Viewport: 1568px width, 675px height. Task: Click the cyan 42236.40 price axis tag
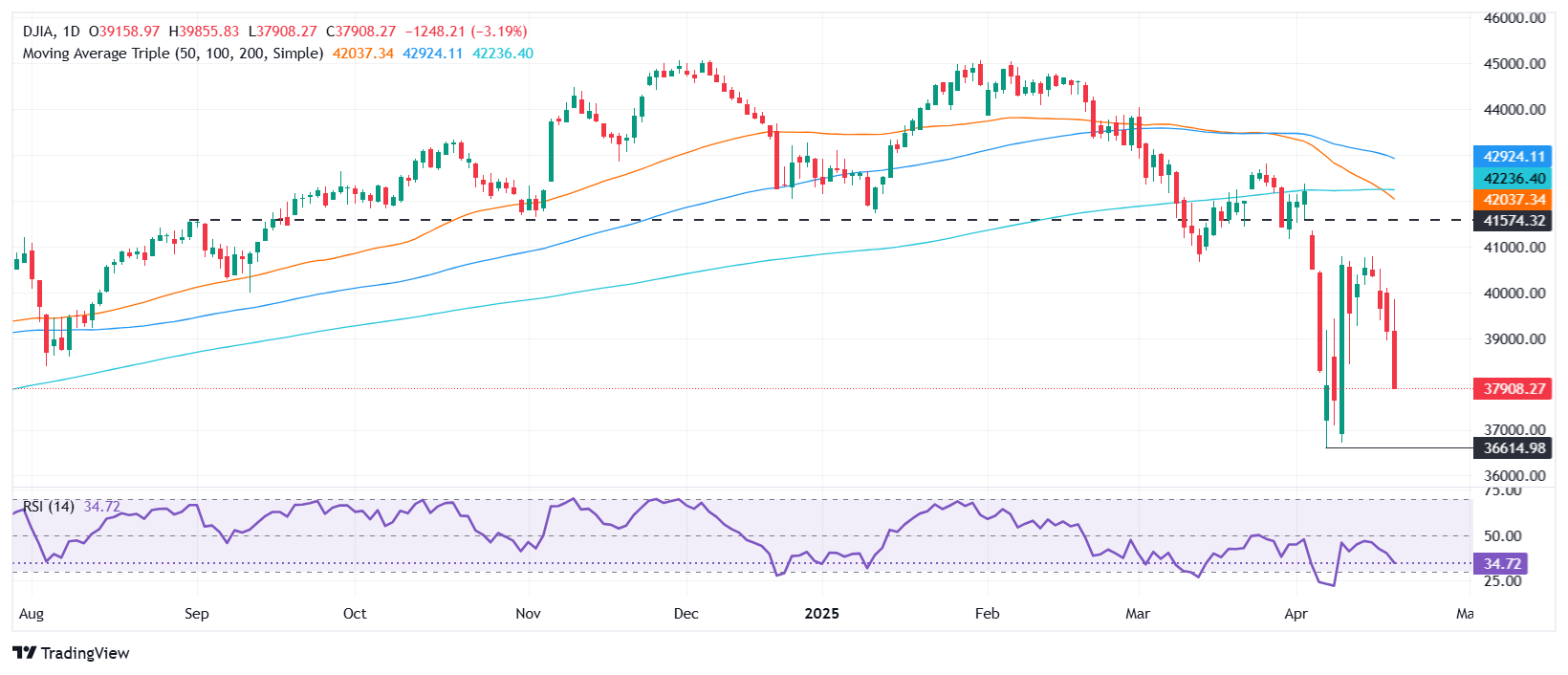(1514, 179)
